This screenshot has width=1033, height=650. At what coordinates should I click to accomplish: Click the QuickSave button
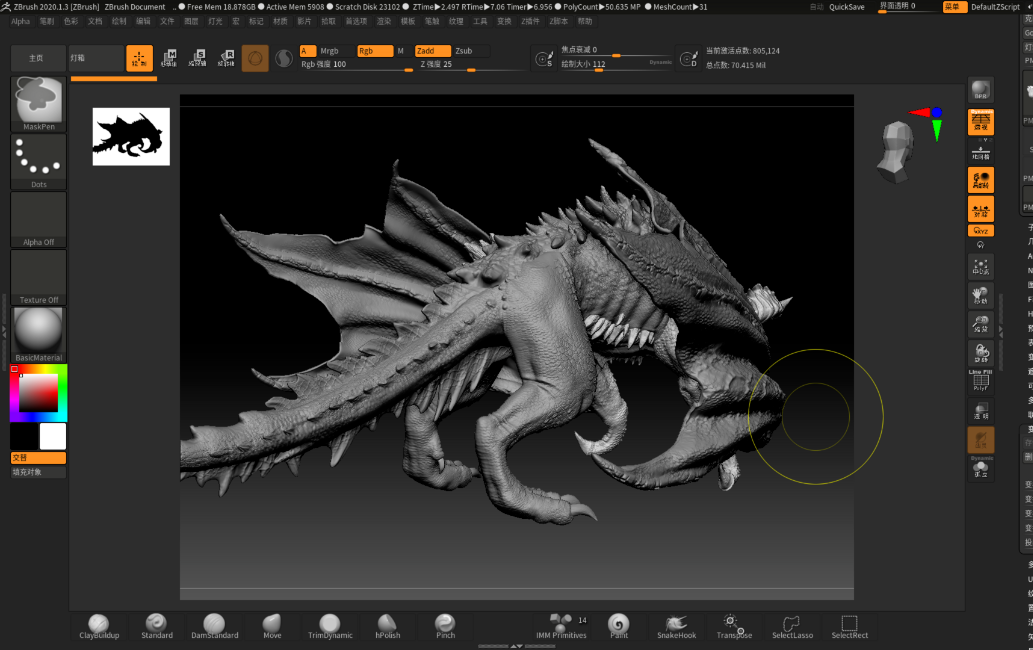[x=846, y=7]
